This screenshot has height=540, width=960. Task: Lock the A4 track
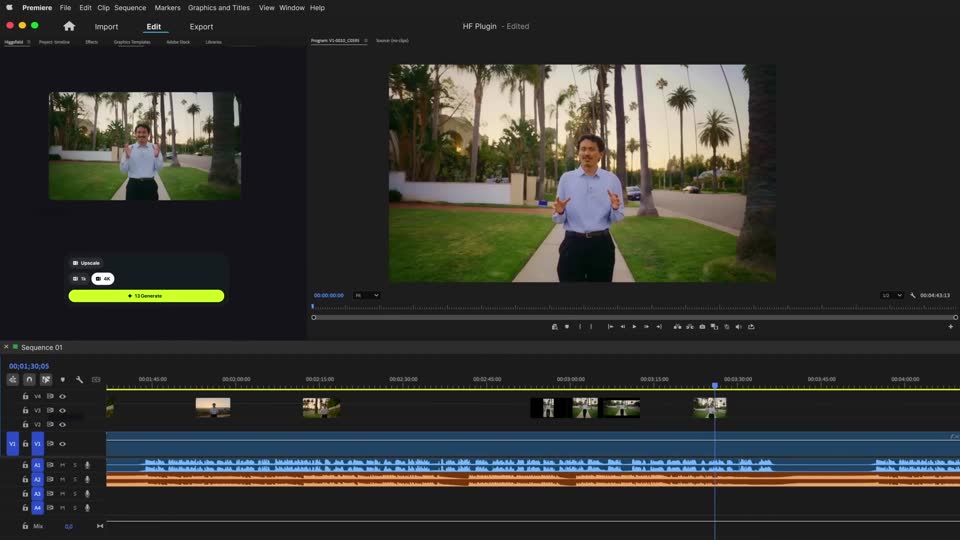pos(25,508)
